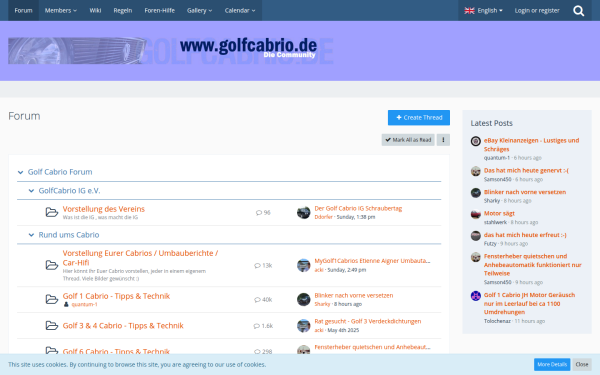Open Golf 3 & 4 Cabrio - Tipps & Technik
This screenshot has height=375, width=600.
click(x=123, y=326)
